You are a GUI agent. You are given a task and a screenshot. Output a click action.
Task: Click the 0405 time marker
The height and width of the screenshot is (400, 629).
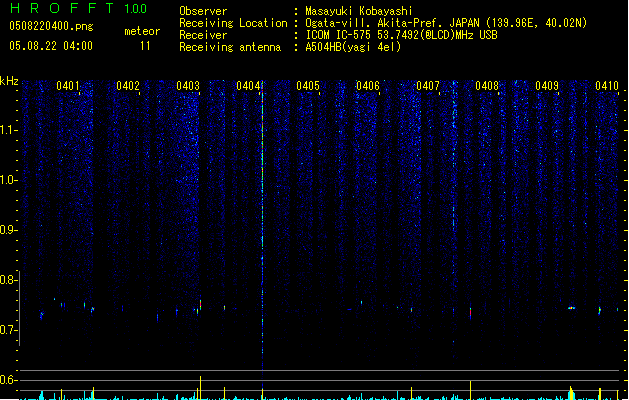[x=308, y=86]
